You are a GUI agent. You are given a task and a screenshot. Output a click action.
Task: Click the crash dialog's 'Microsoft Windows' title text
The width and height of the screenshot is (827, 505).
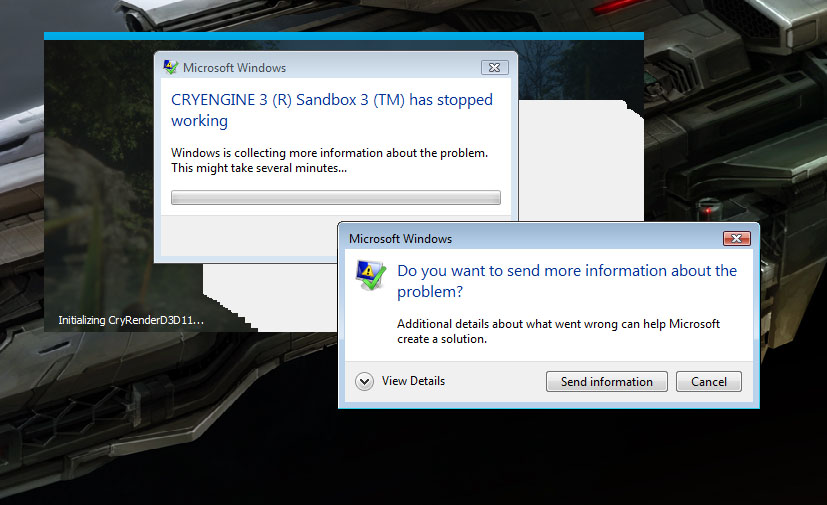coord(234,68)
